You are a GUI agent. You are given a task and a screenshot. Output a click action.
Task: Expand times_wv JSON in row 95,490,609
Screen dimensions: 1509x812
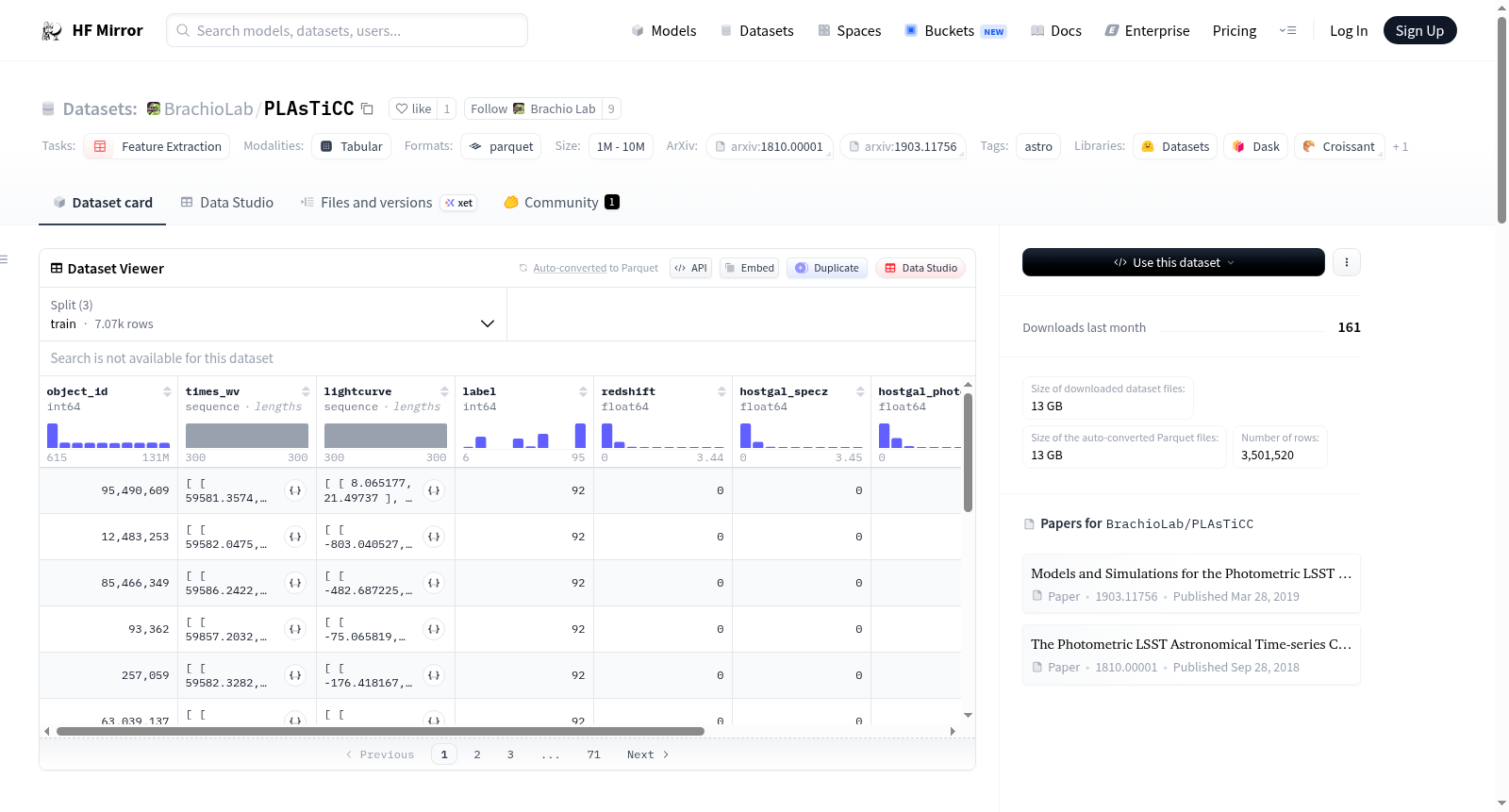click(295, 490)
